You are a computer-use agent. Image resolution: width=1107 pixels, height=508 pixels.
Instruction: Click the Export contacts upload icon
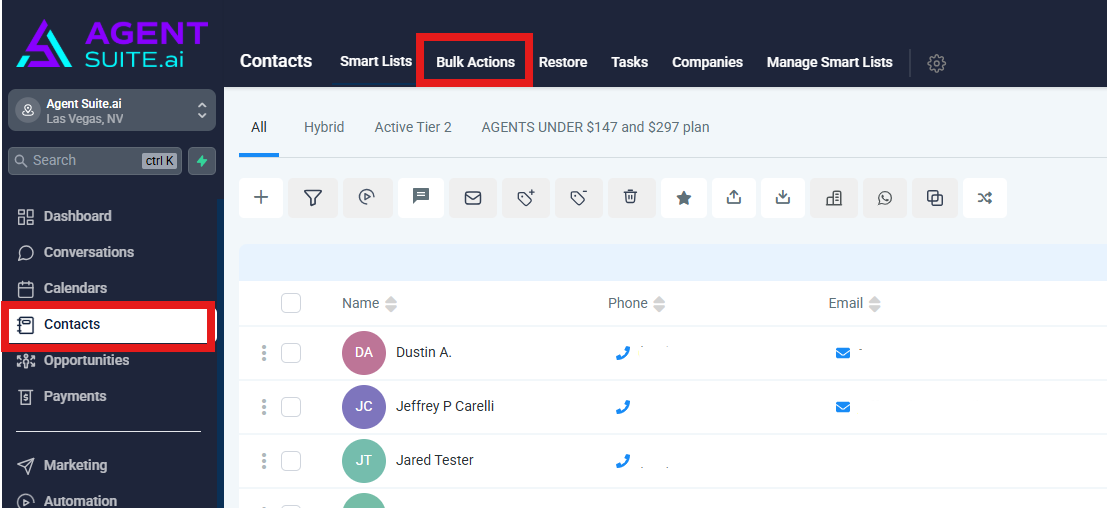coord(734,198)
